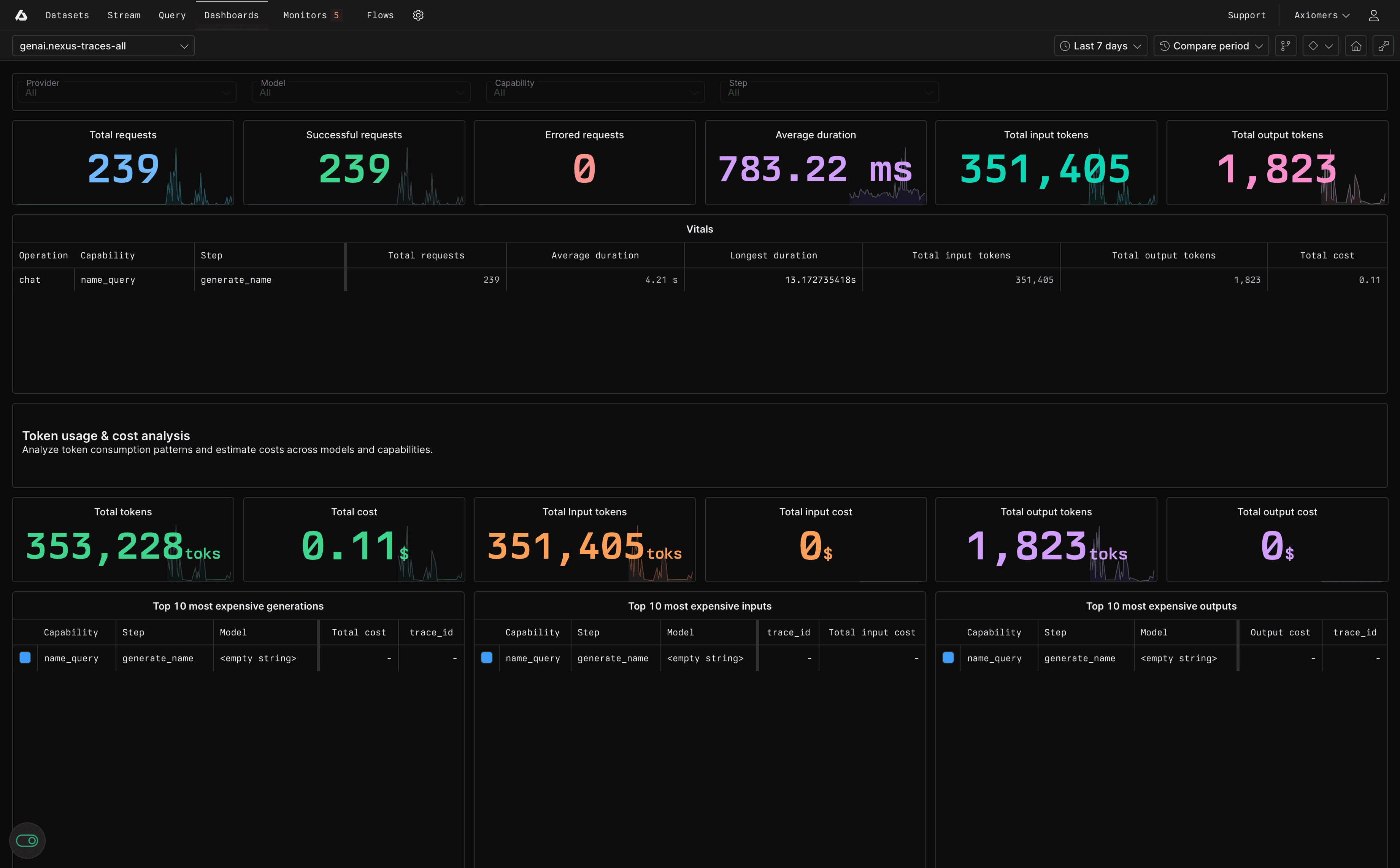1400x868 pixels.
Task: Expand the Last 7 days time range
Action: (x=1100, y=46)
